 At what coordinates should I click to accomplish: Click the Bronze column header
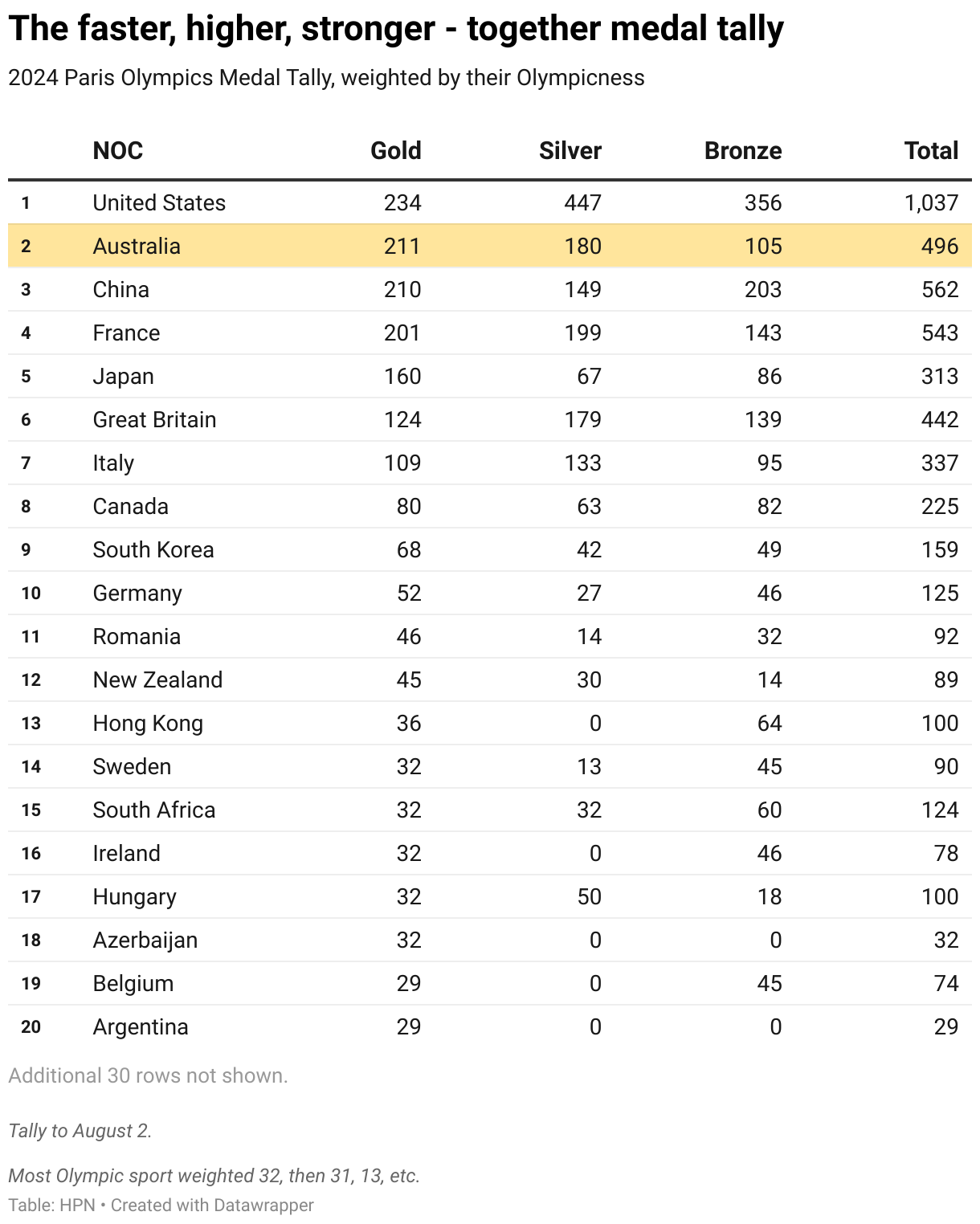[x=742, y=151]
